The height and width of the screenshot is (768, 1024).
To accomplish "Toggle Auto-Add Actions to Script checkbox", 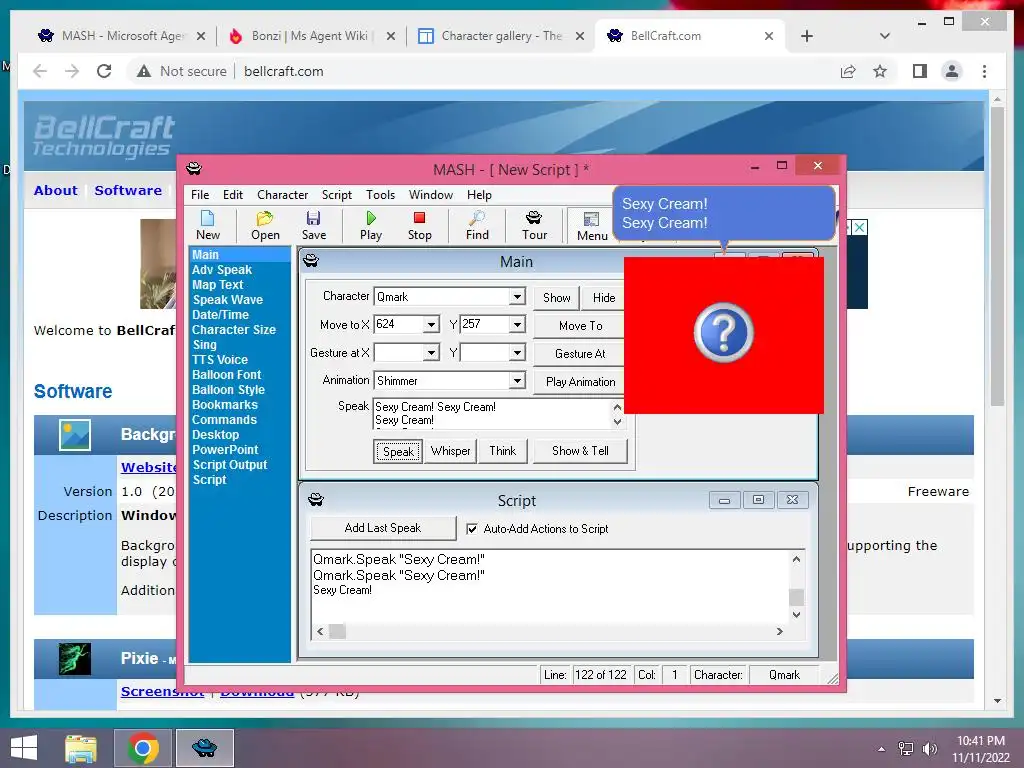I will (472, 529).
